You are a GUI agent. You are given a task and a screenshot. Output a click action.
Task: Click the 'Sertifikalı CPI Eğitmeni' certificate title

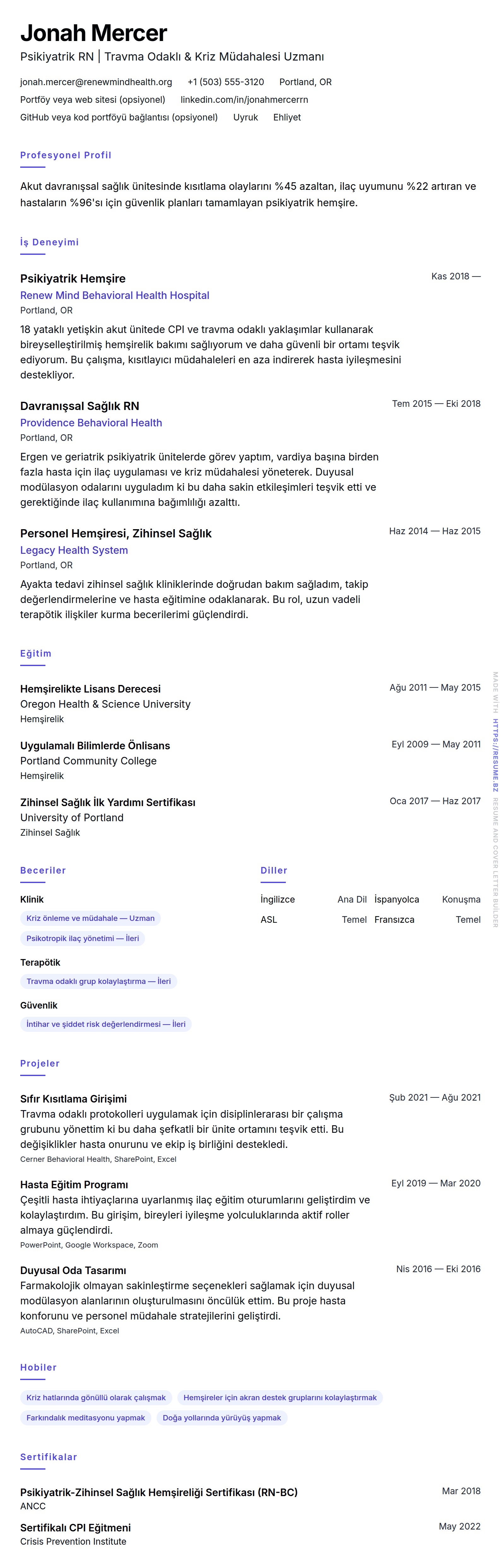click(75, 1528)
